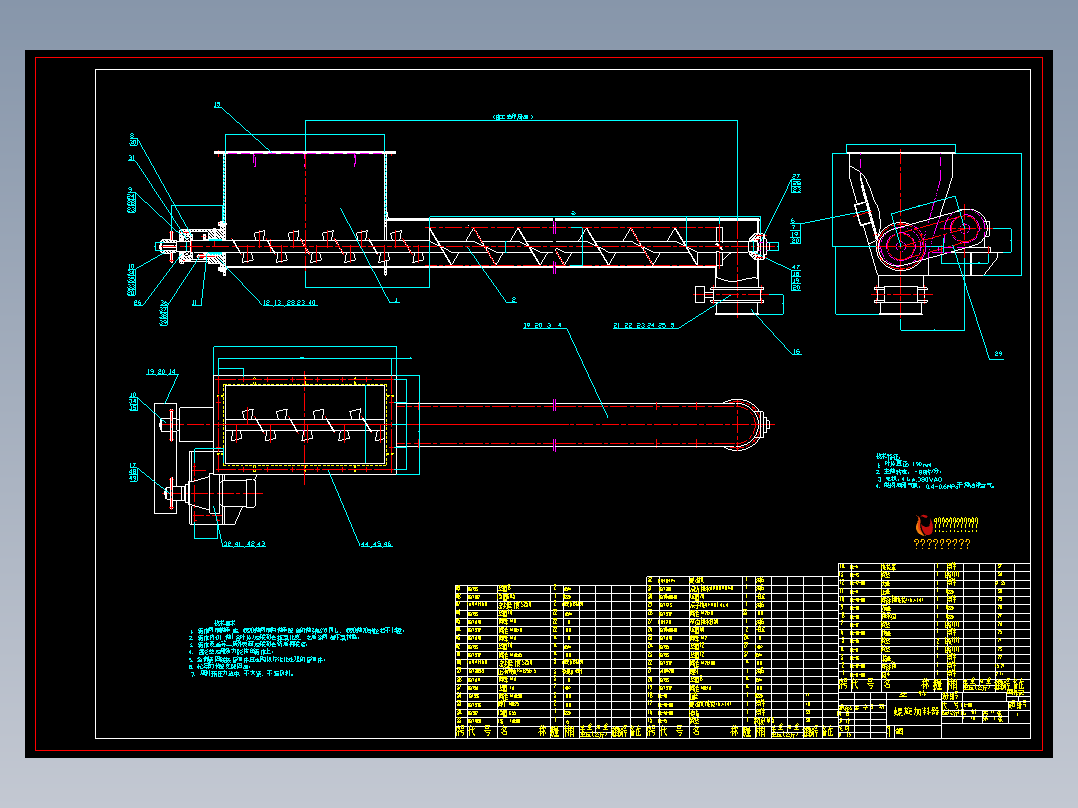The width and height of the screenshot is (1078, 808).
Task: Click the orange flame logo watermark
Action: [924, 525]
